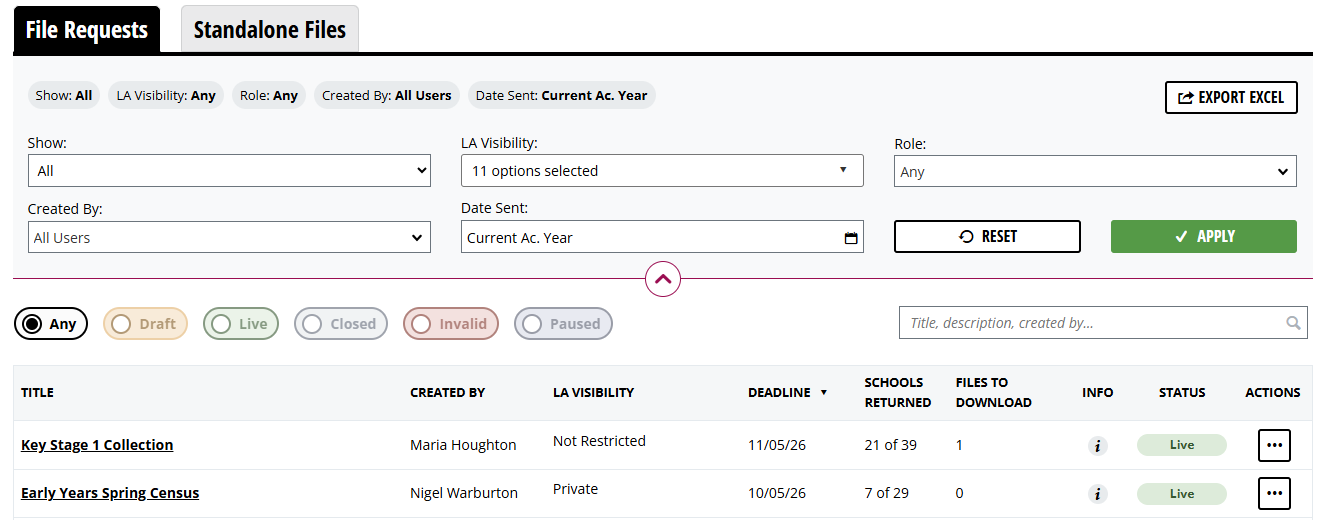The height and width of the screenshot is (520, 1321).
Task: Open the Show dropdown
Action: pyautogui.click(x=229, y=171)
